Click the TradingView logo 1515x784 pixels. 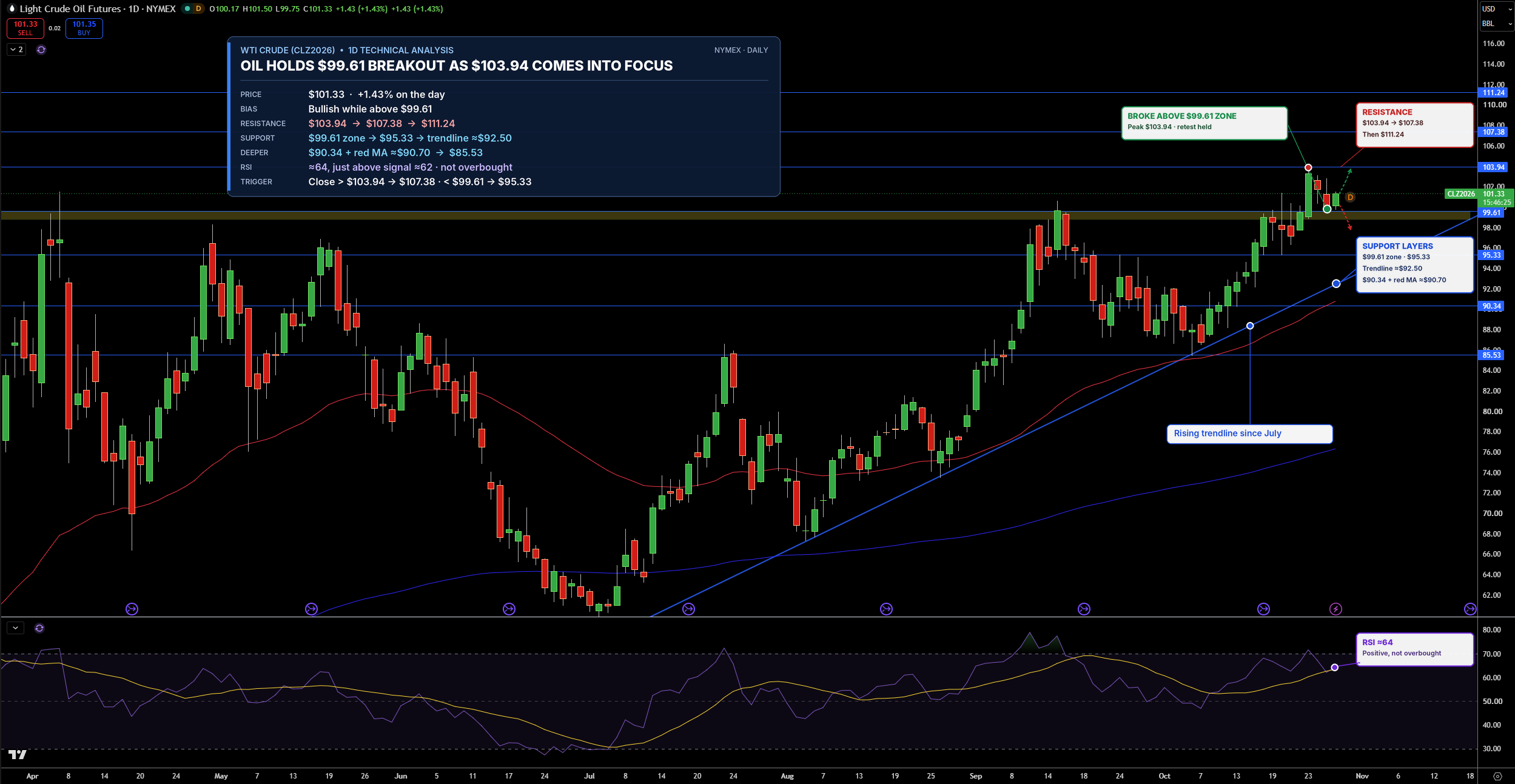[18, 754]
